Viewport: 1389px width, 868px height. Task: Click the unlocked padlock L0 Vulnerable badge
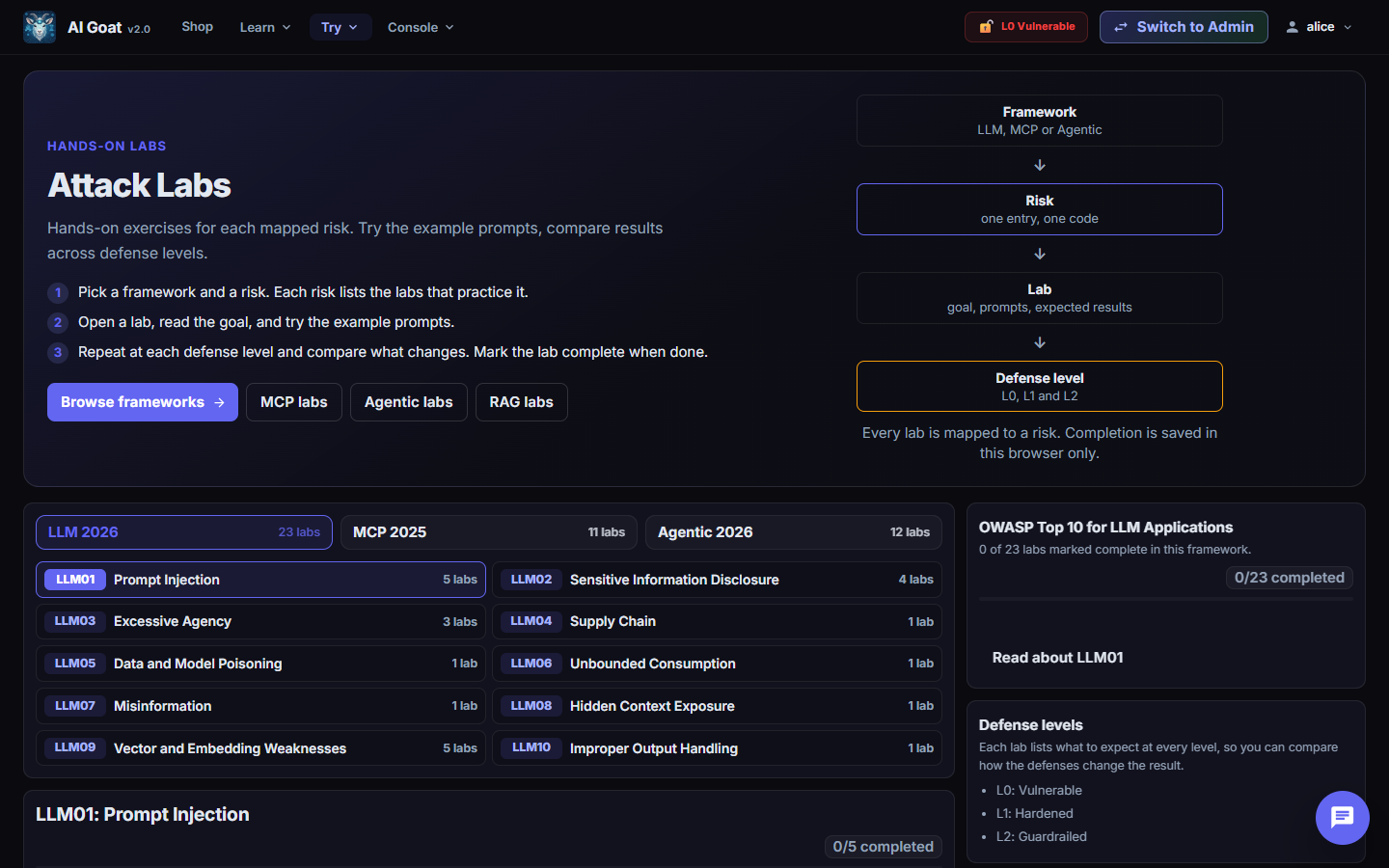click(x=1026, y=27)
